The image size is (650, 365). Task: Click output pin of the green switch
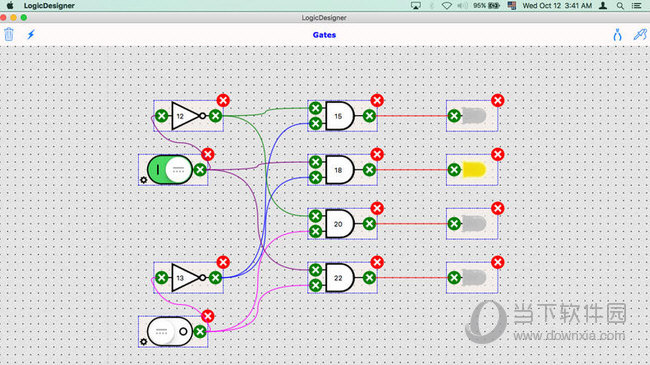click(x=200, y=170)
